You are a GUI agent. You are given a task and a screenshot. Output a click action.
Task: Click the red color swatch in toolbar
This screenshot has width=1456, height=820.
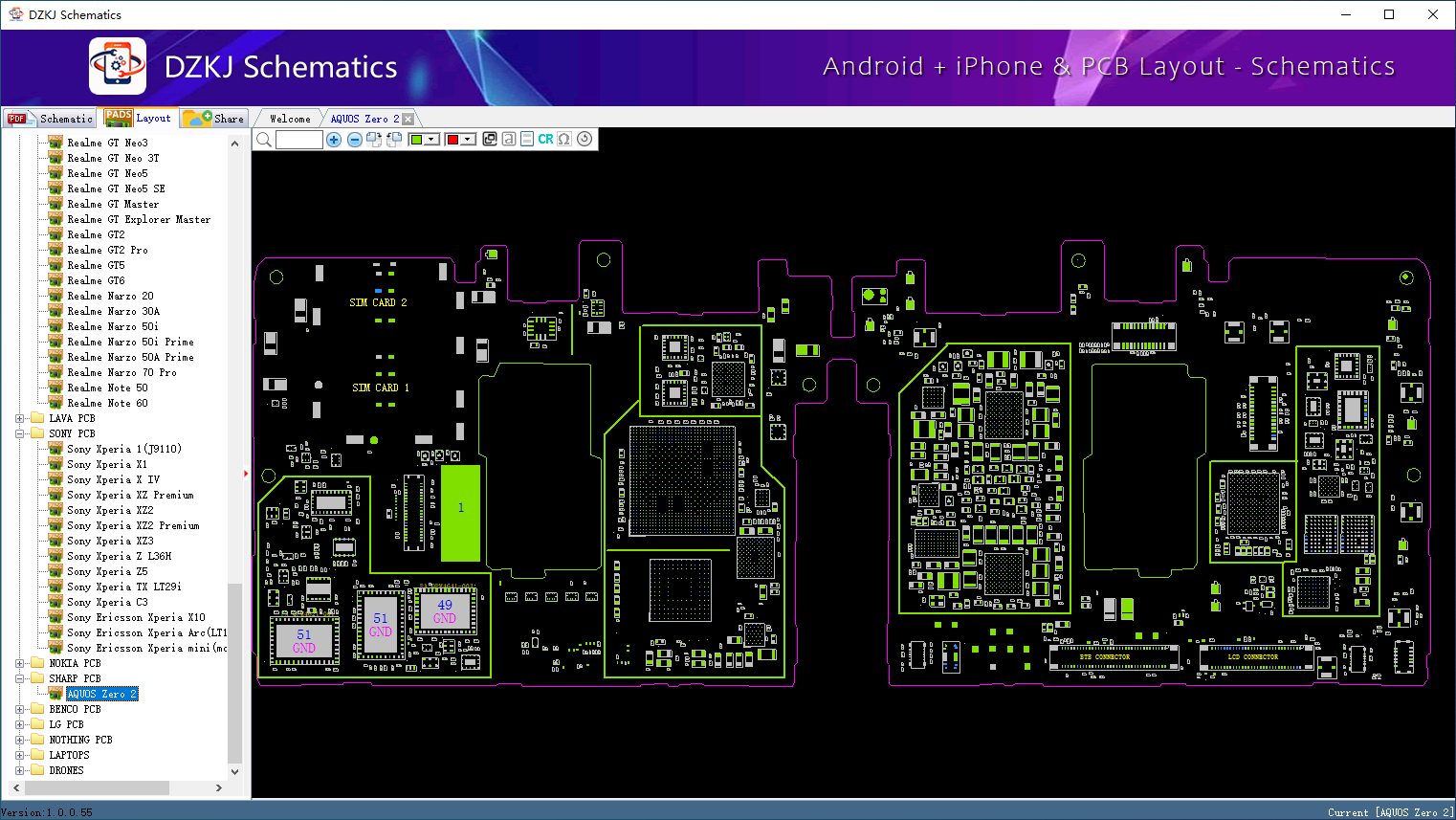tap(453, 140)
